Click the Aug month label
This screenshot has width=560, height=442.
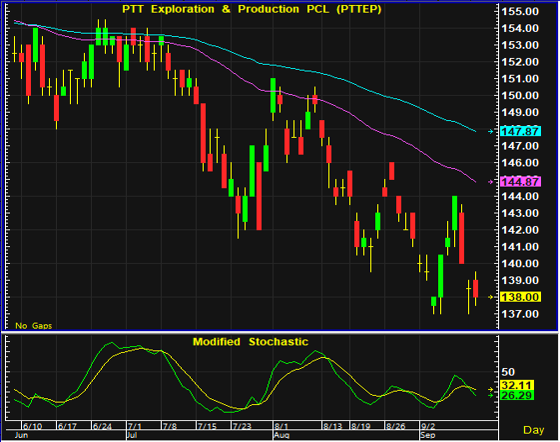click(x=281, y=435)
